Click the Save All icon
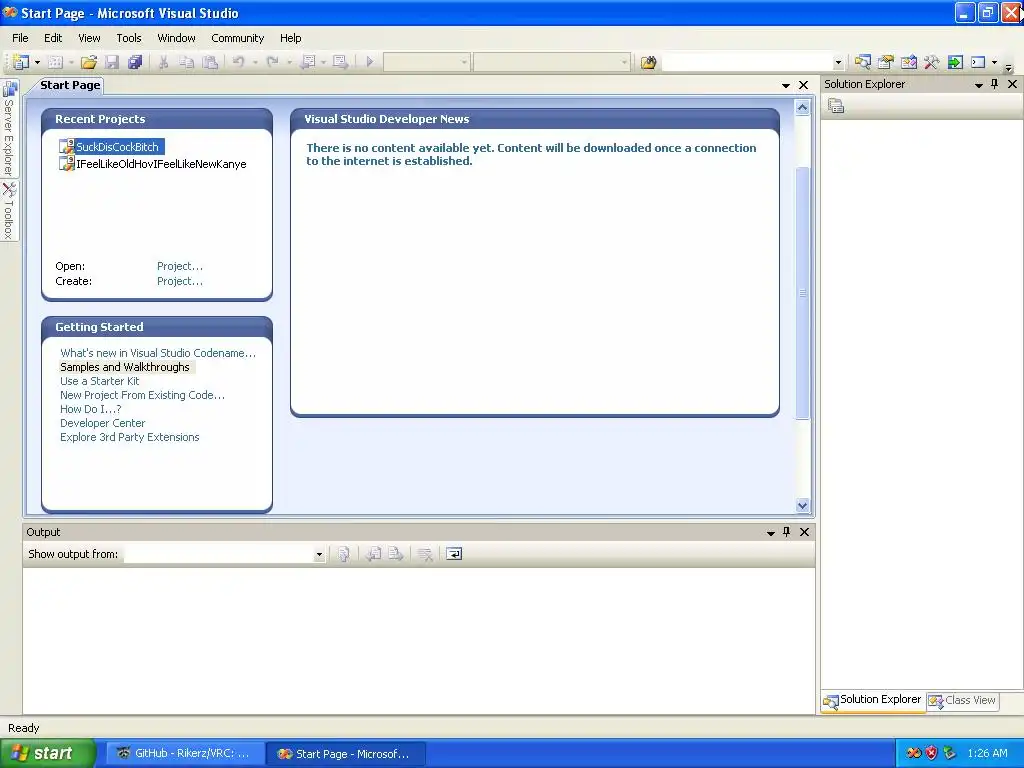 point(135,62)
